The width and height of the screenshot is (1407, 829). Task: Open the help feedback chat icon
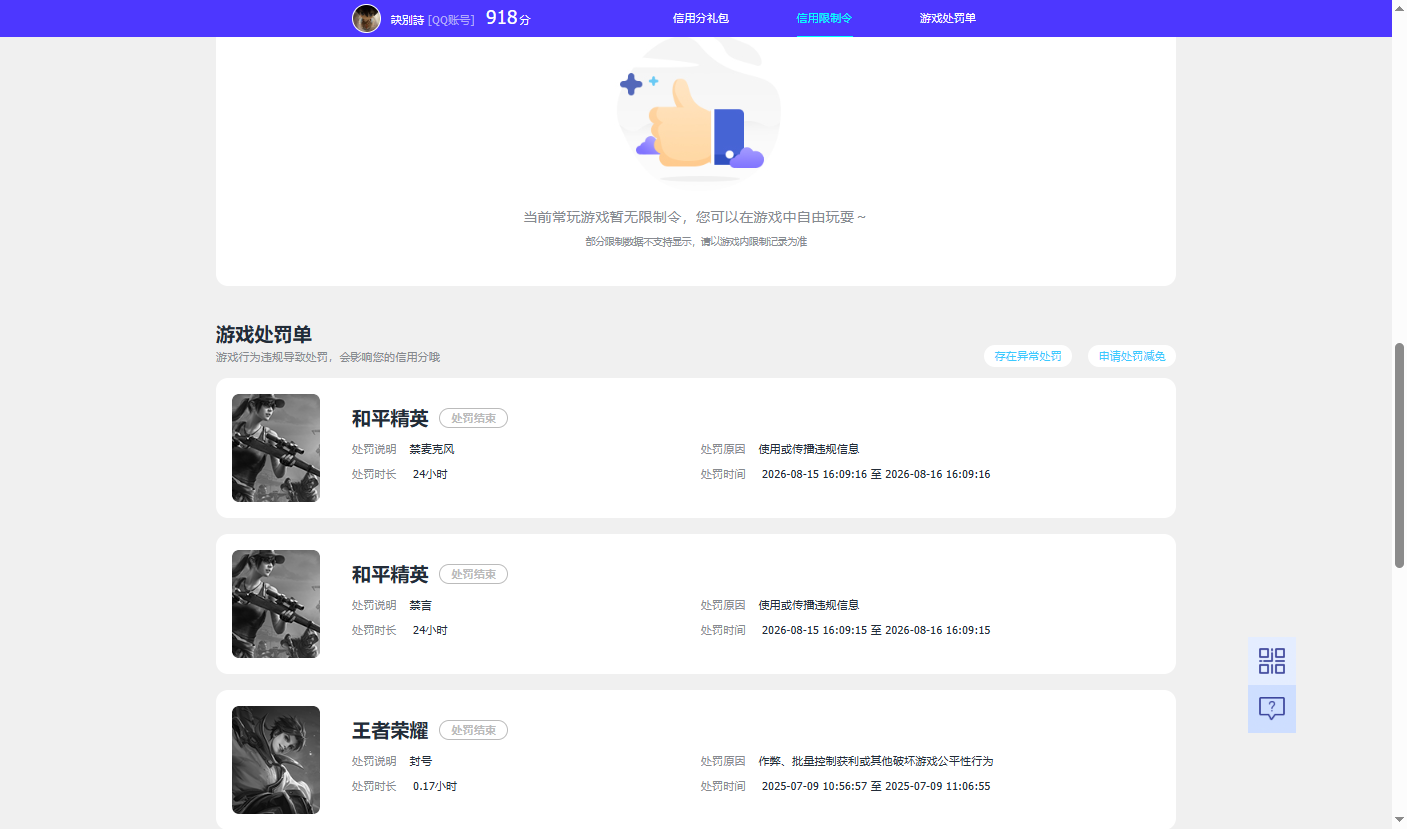tap(1271, 709)
